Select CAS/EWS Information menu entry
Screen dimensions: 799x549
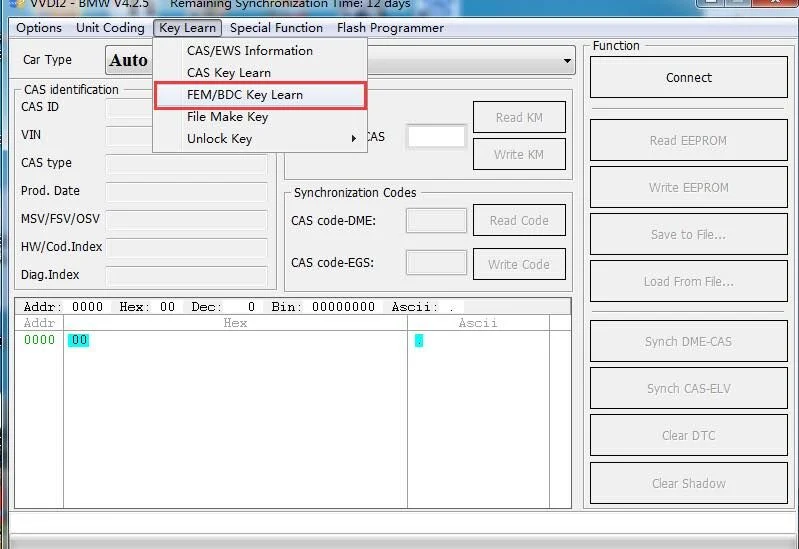[260, 51]
